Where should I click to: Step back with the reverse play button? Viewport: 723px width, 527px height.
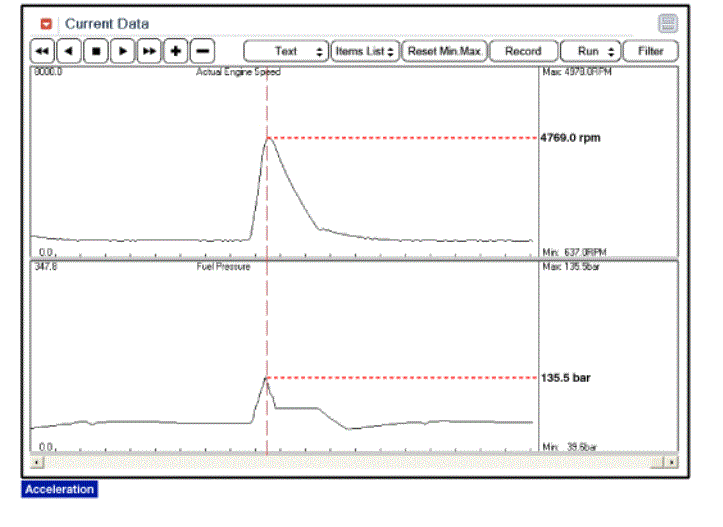pyautogui.click(x=68, y=51)
